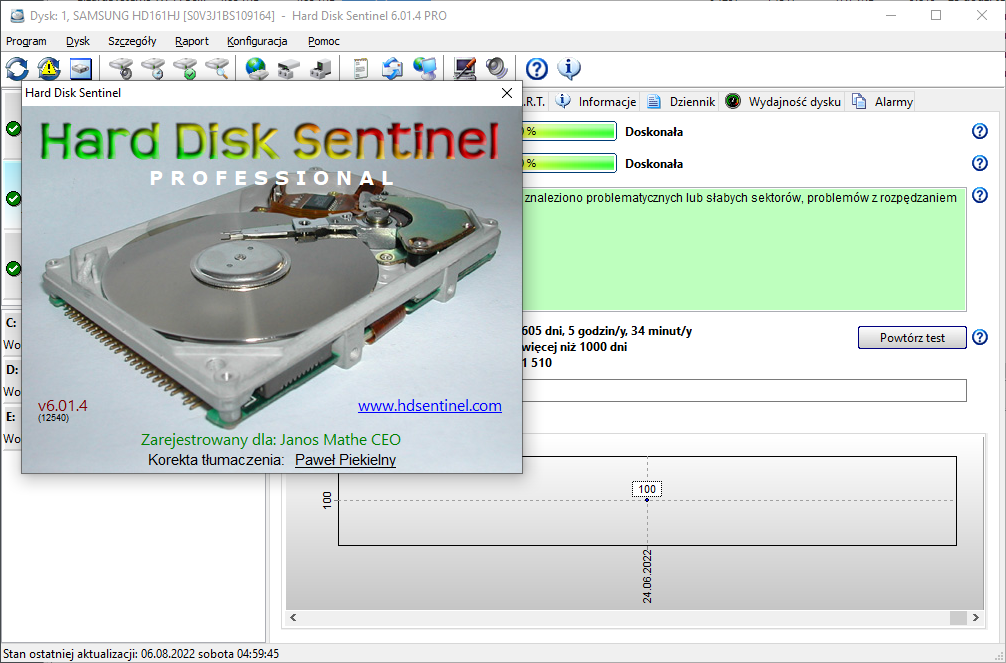Open the Szczegóły menu
This screenshot has height=663, width=1006.
pos(132,41)
